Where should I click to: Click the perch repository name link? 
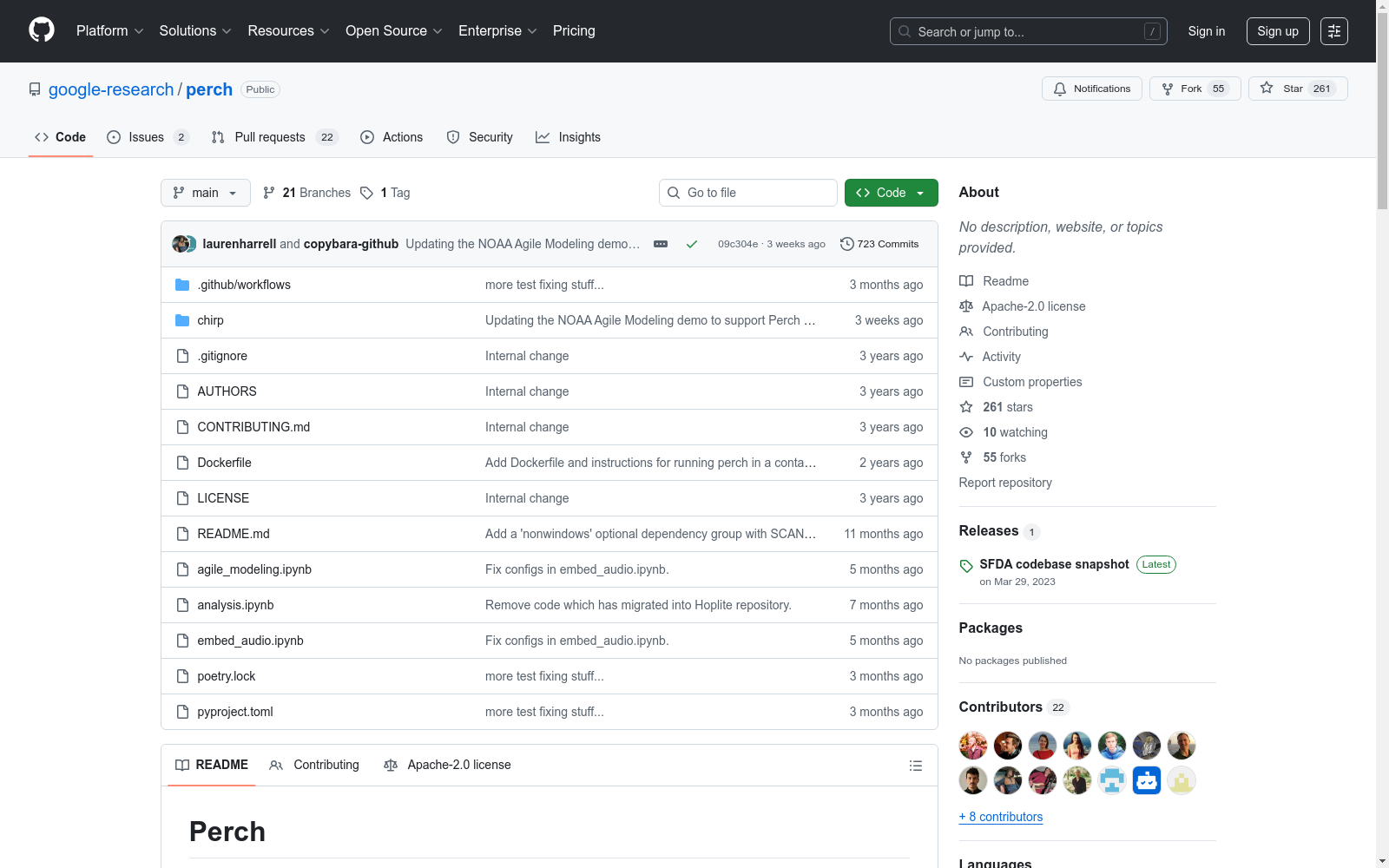pos(209,89)
